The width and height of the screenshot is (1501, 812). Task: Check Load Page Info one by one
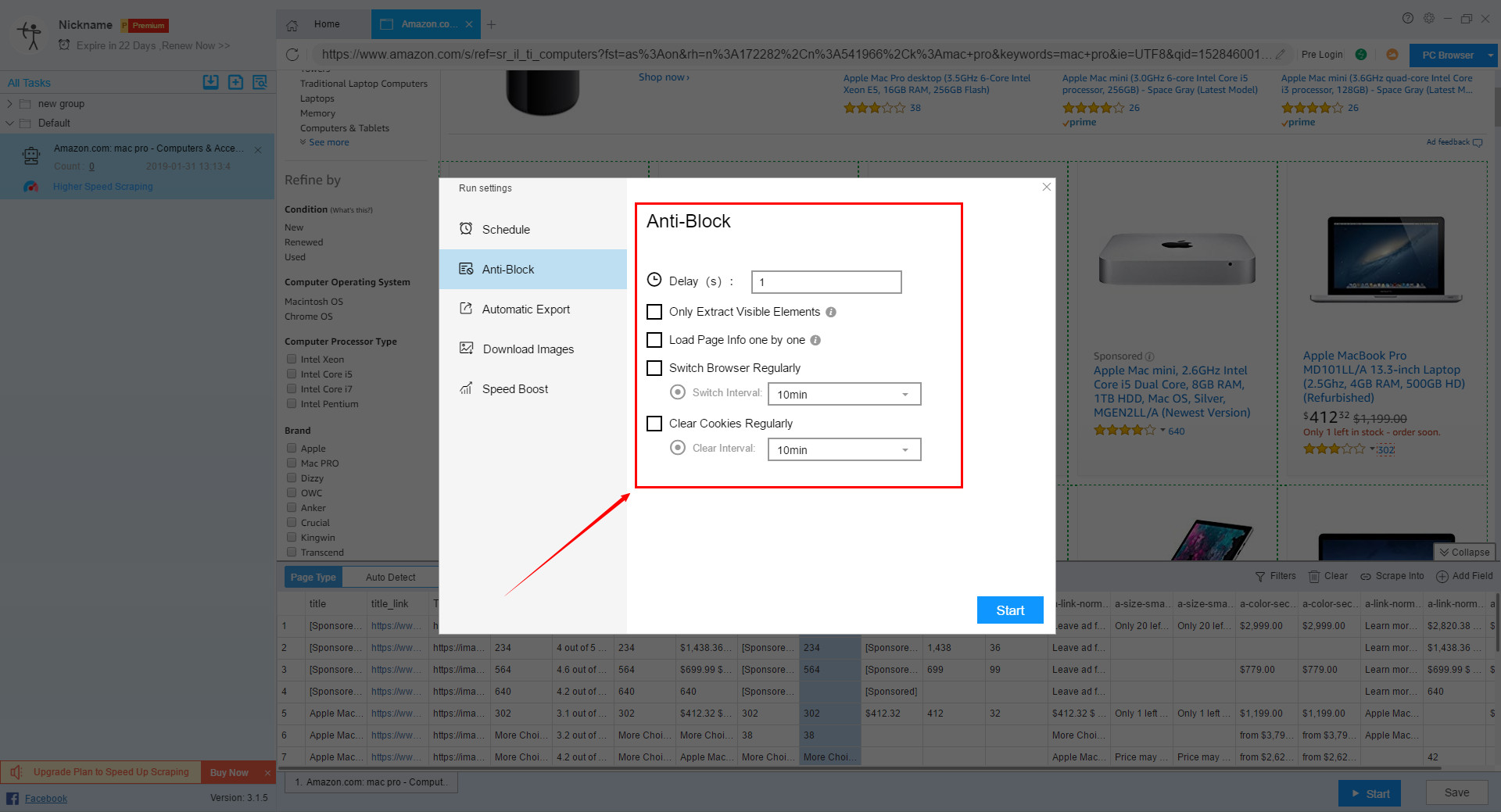[654, 340]
